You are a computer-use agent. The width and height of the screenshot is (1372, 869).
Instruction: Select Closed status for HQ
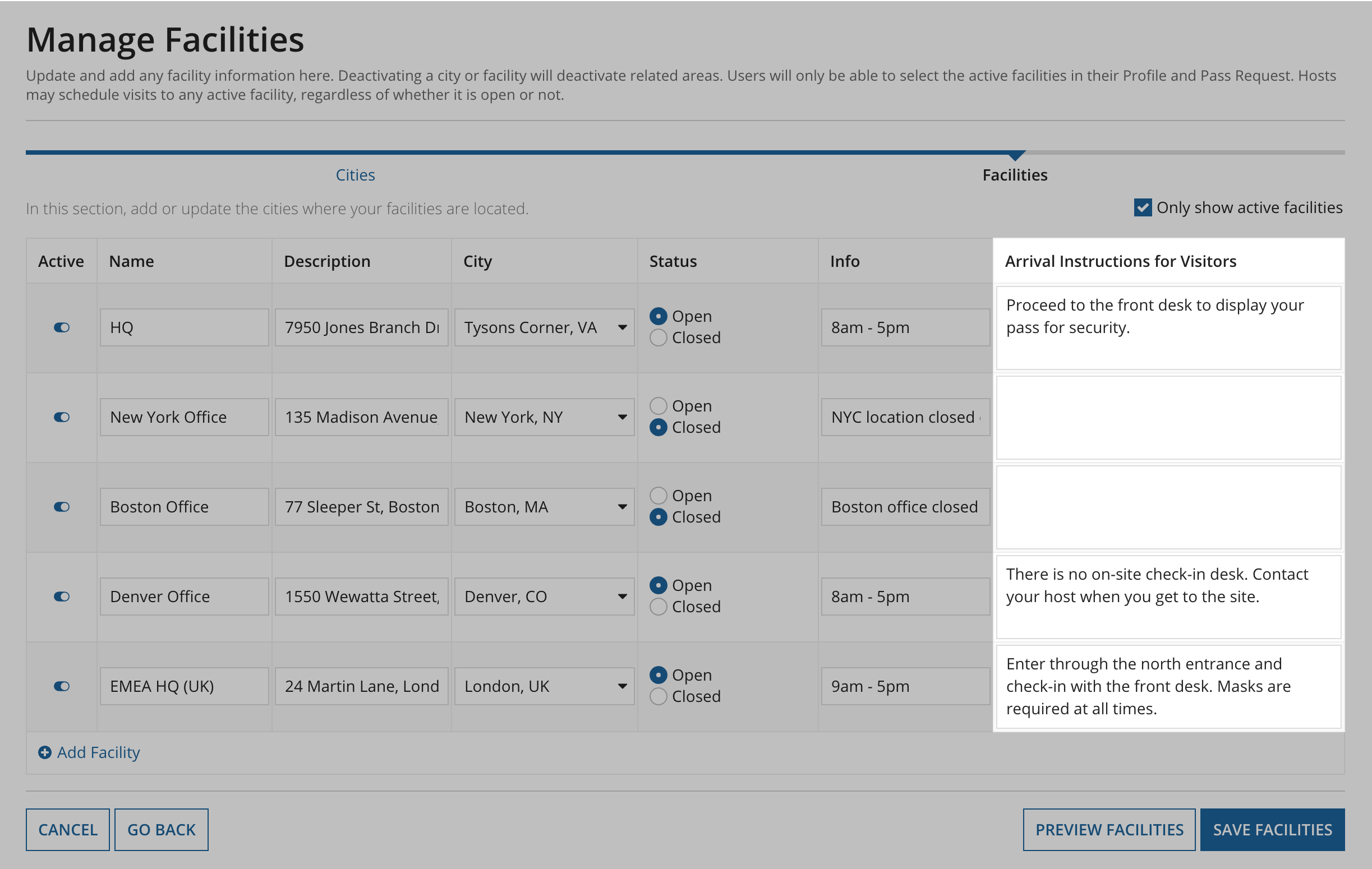tap(658, 338)
